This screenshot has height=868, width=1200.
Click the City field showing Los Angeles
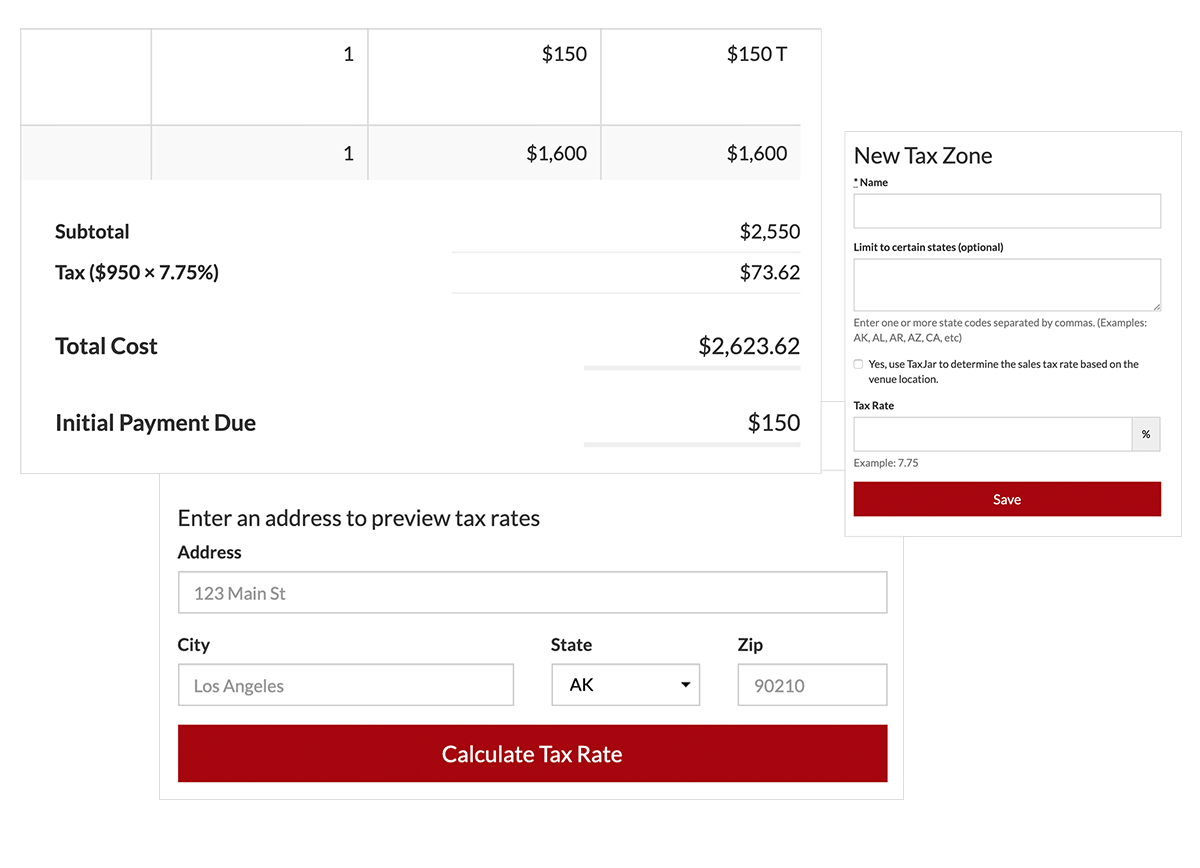tap(346, 685)
